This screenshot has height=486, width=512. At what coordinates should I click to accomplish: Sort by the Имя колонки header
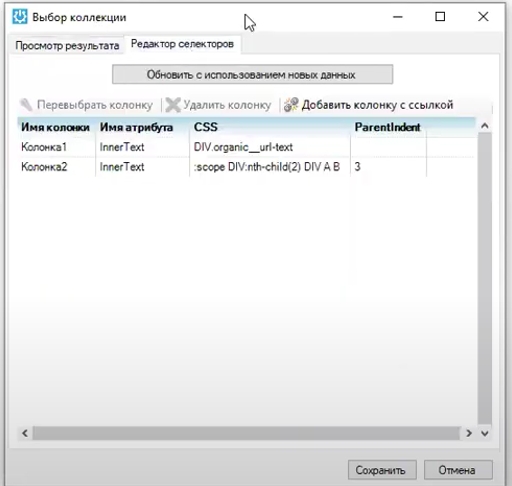(56, 127)
